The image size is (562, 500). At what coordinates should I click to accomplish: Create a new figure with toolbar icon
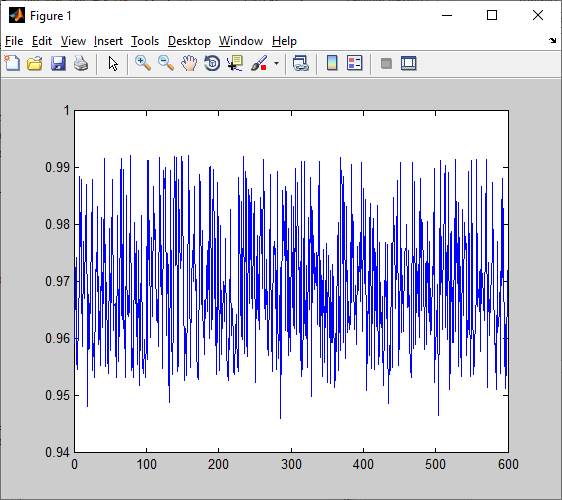pyautogui.click(x=13, y=64)
